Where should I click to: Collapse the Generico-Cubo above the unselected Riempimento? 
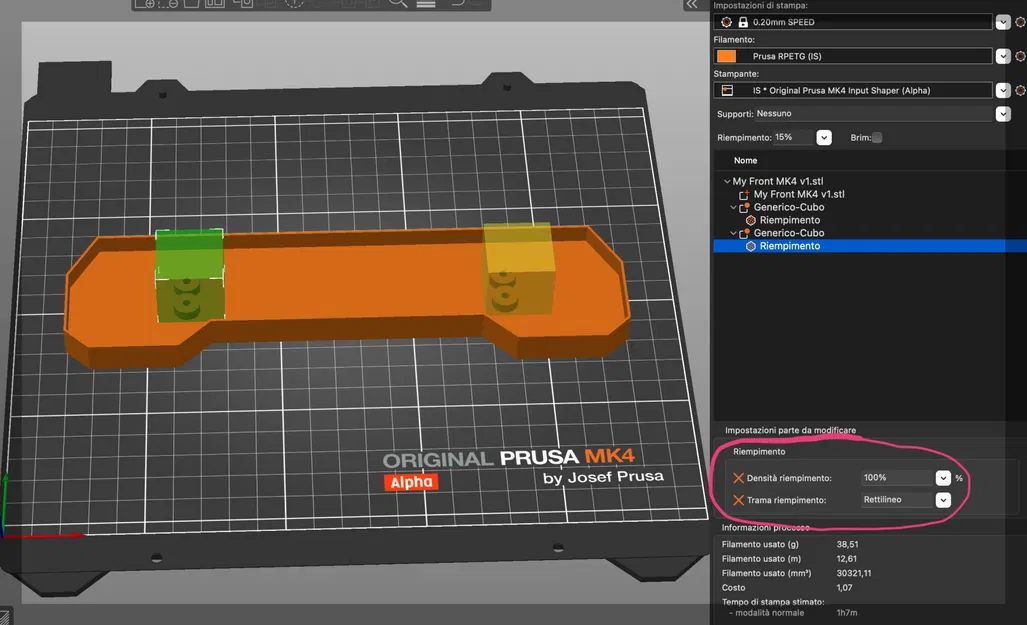[733, 207]
